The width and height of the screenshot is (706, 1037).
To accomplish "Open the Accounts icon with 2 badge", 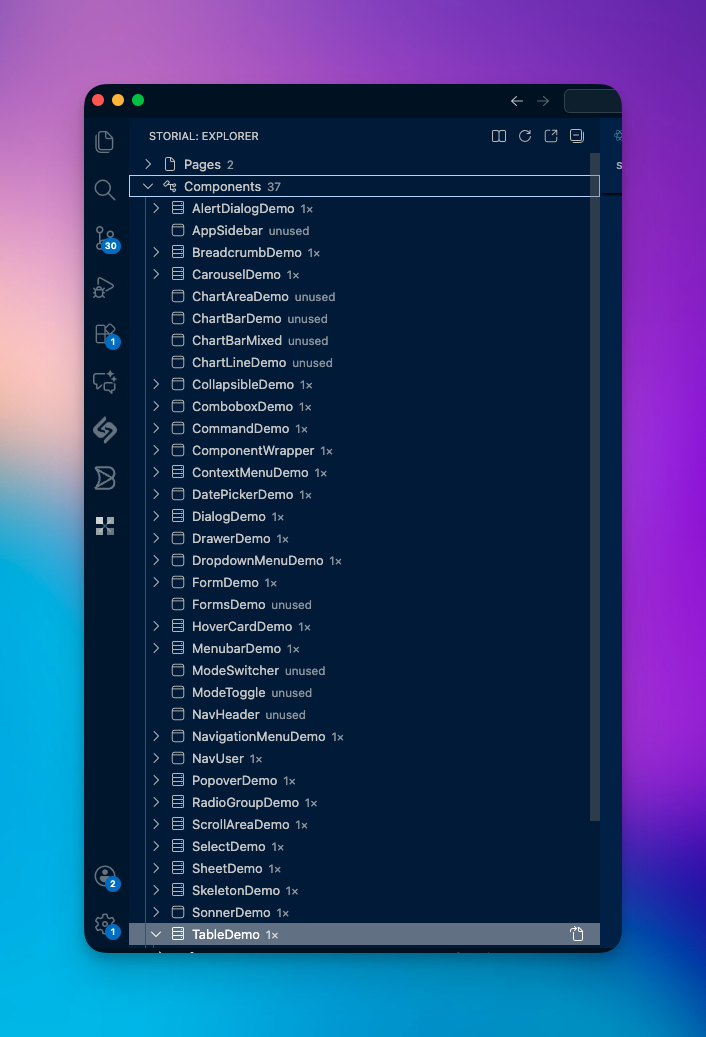I will pos(106,877).
